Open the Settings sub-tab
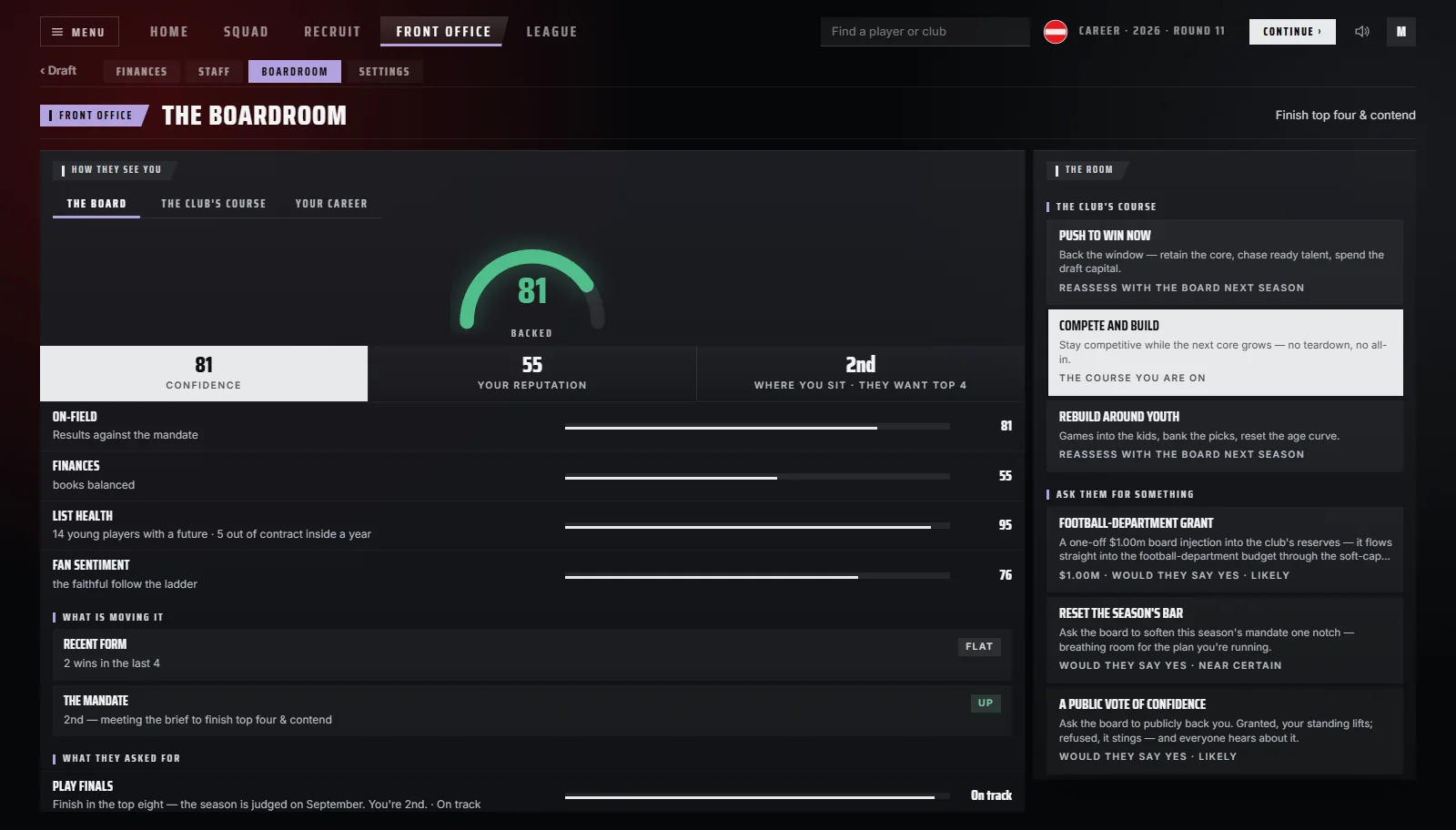The height and width of the screenshot is (830, 1456). click(384, 72)
